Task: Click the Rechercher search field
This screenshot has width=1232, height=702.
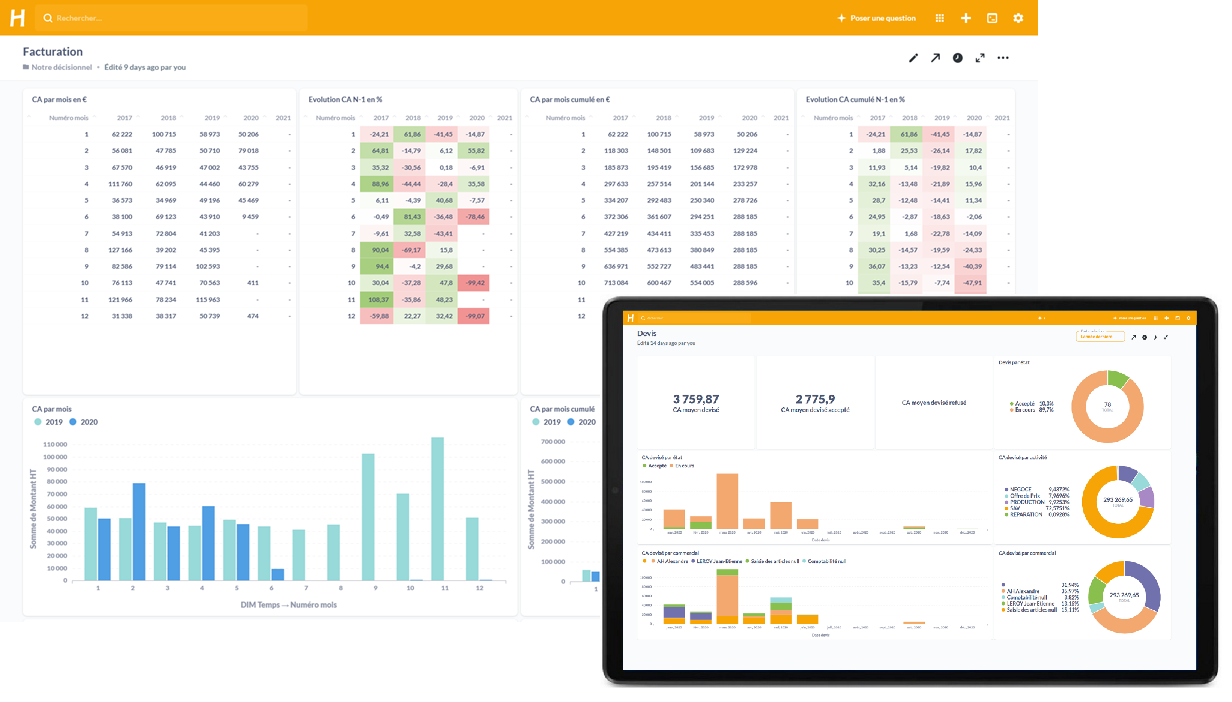Action: coord(170,18)
